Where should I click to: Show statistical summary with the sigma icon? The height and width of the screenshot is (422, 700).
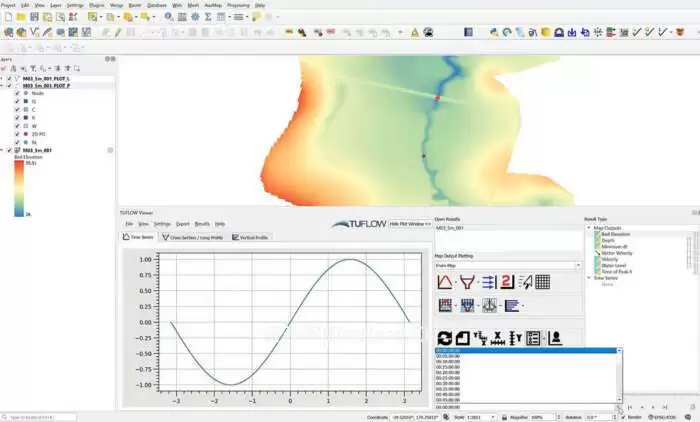click(208, 17)
